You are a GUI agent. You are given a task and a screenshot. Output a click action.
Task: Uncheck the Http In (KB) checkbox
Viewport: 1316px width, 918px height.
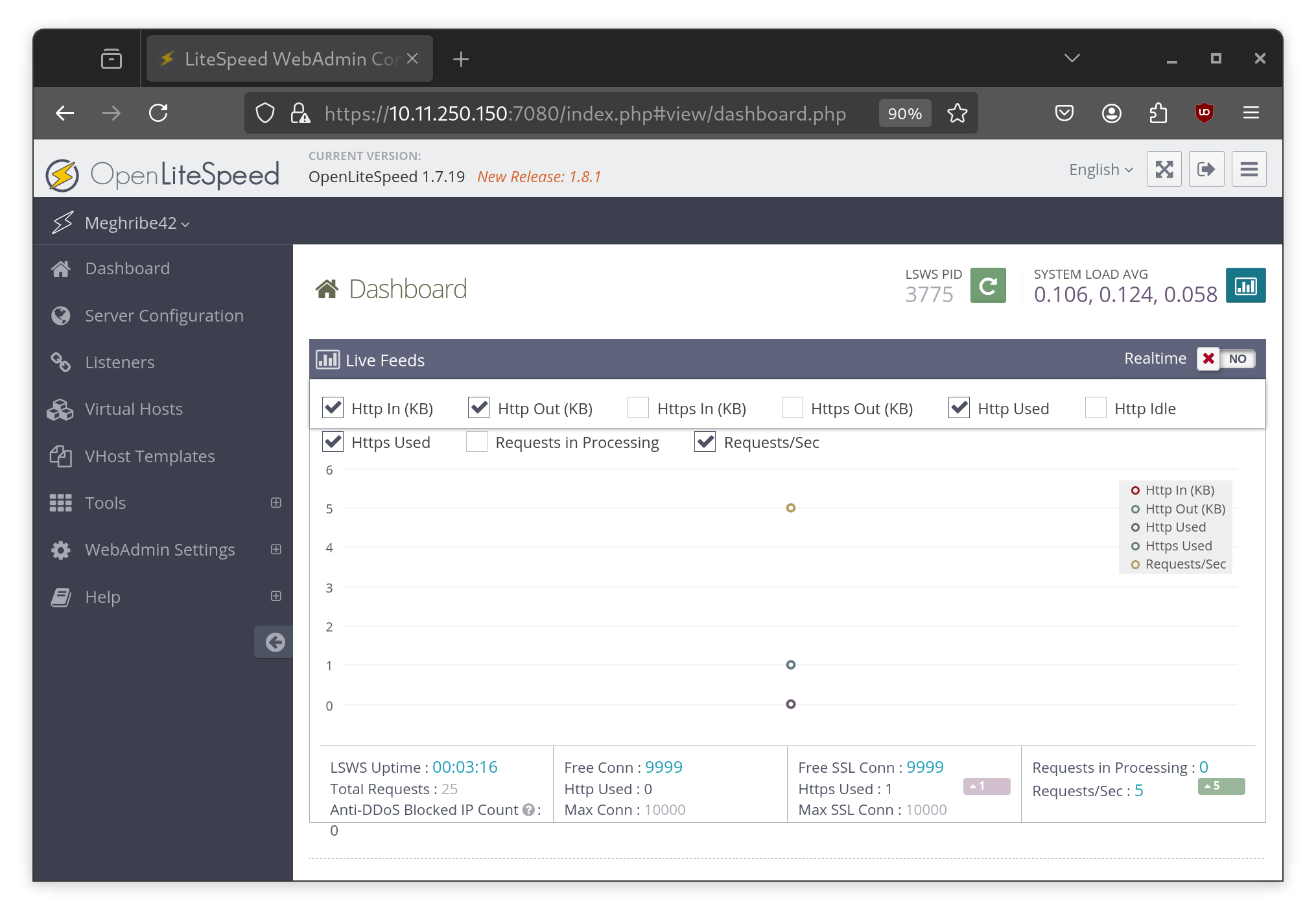pyautogui.click(x=333, y=408)
